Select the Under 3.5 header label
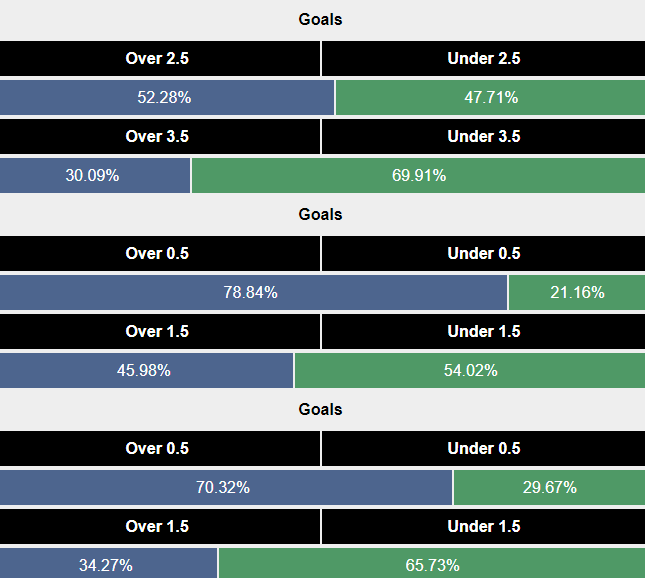 pos(483,136)
